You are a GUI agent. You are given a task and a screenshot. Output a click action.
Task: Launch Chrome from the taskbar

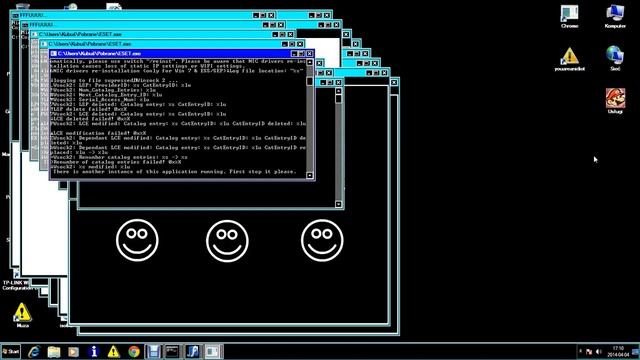(134, 351)
